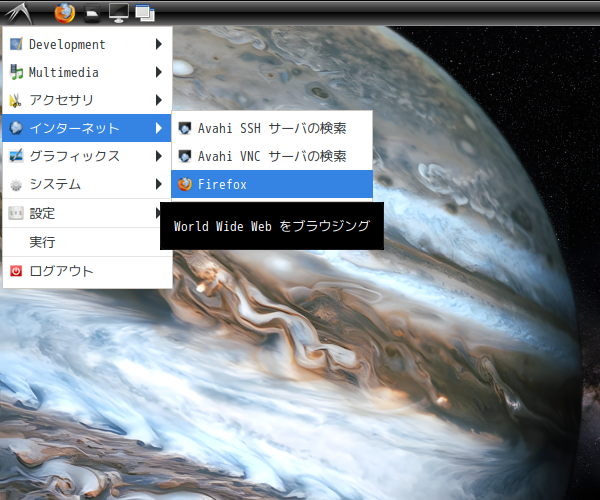Click the monitor icon in the panel
Screen dimensions: 600x500
[x=119, y=13]
